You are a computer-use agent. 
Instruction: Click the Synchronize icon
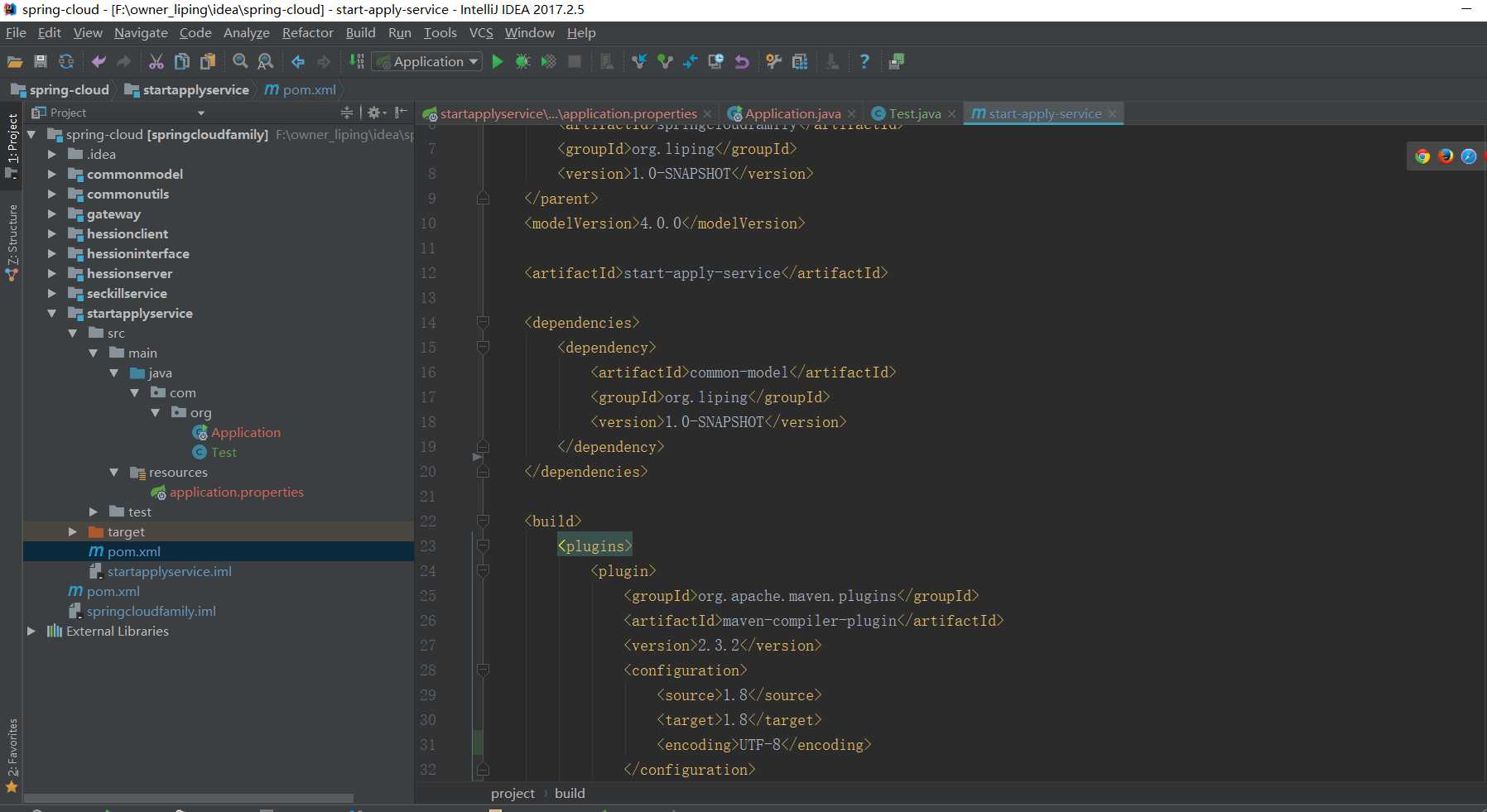[66, 61]
